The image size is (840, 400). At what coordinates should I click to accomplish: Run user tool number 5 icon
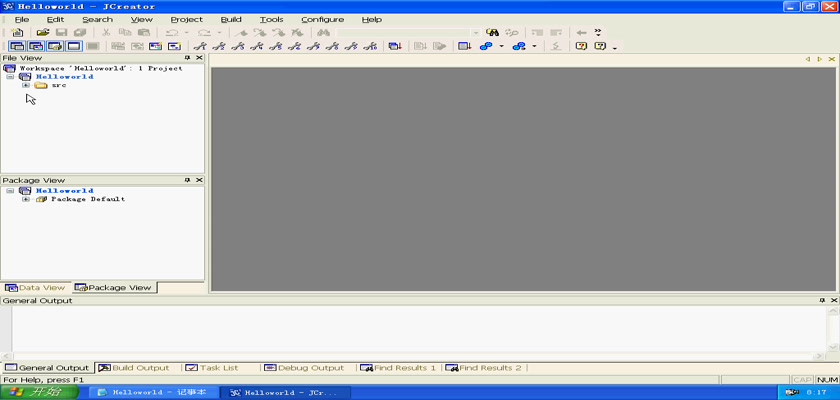tap(275, 47)
